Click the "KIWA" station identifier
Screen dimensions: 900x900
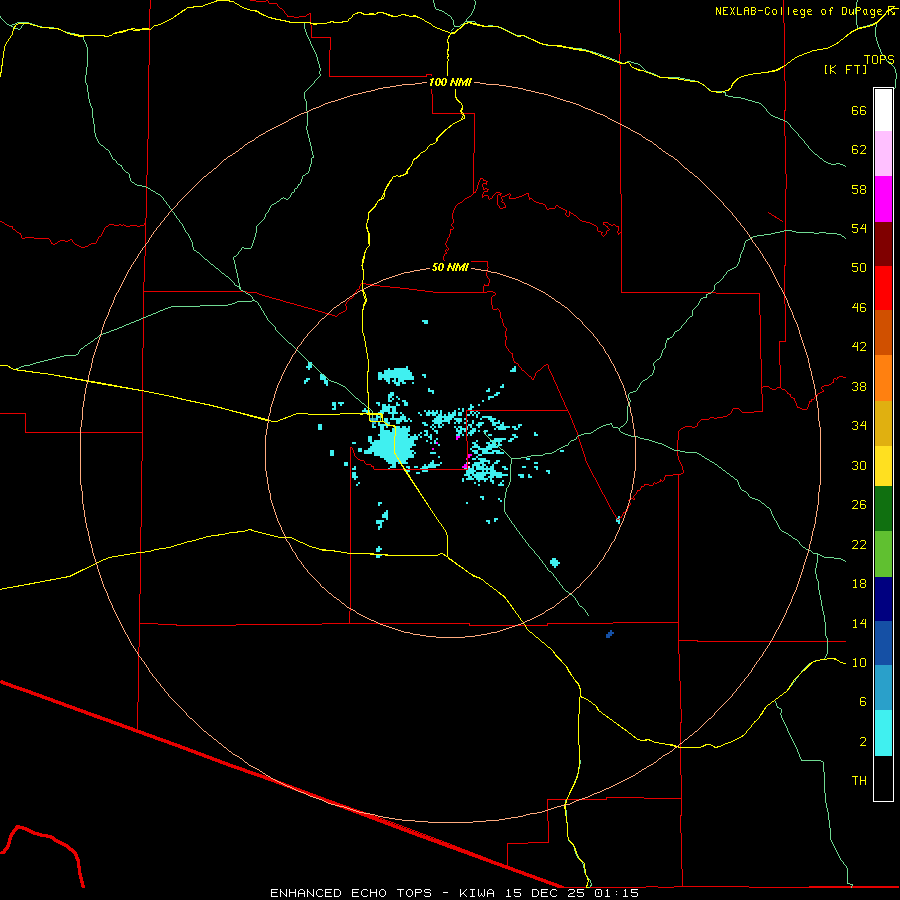476,893
